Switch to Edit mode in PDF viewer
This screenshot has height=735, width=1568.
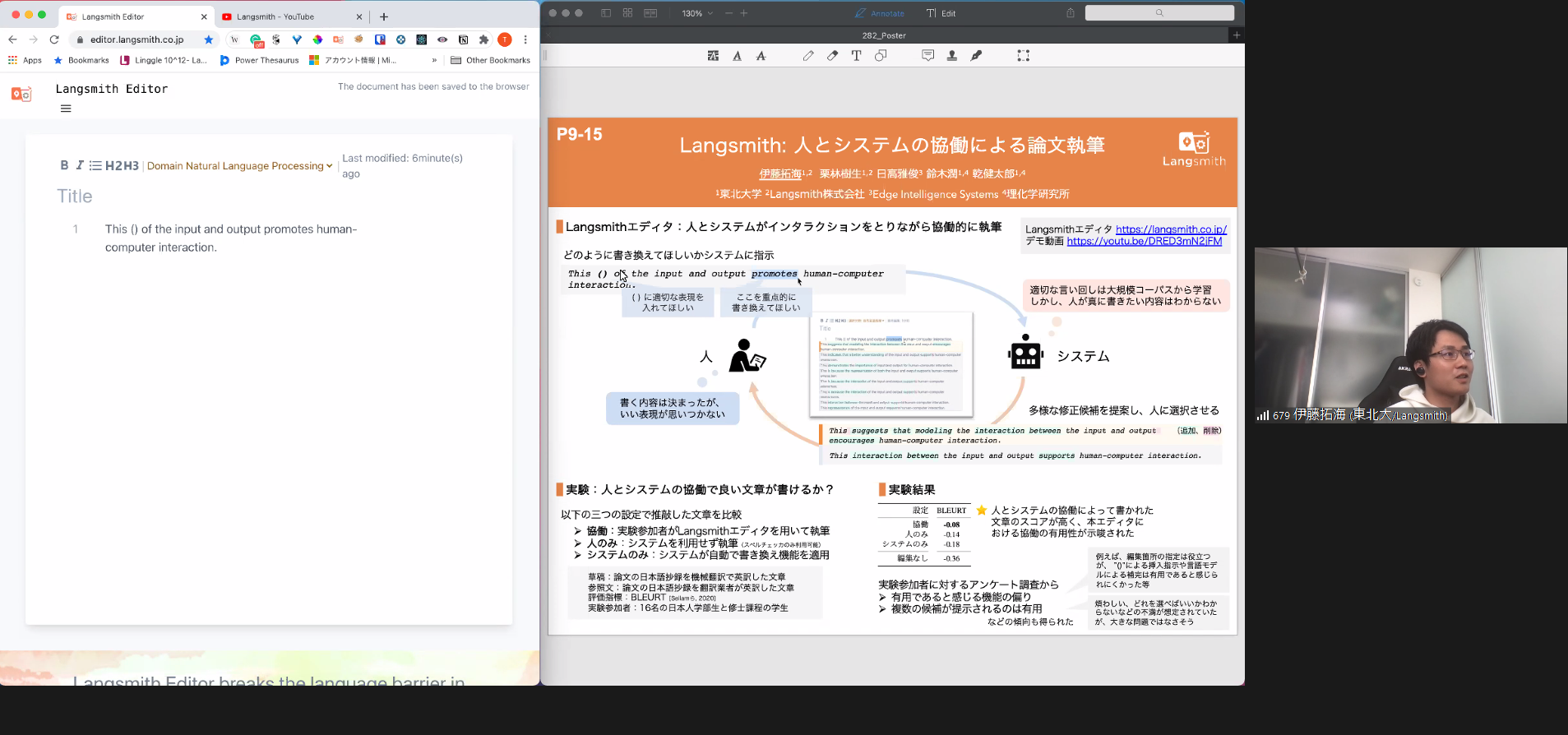coord(941,13)
